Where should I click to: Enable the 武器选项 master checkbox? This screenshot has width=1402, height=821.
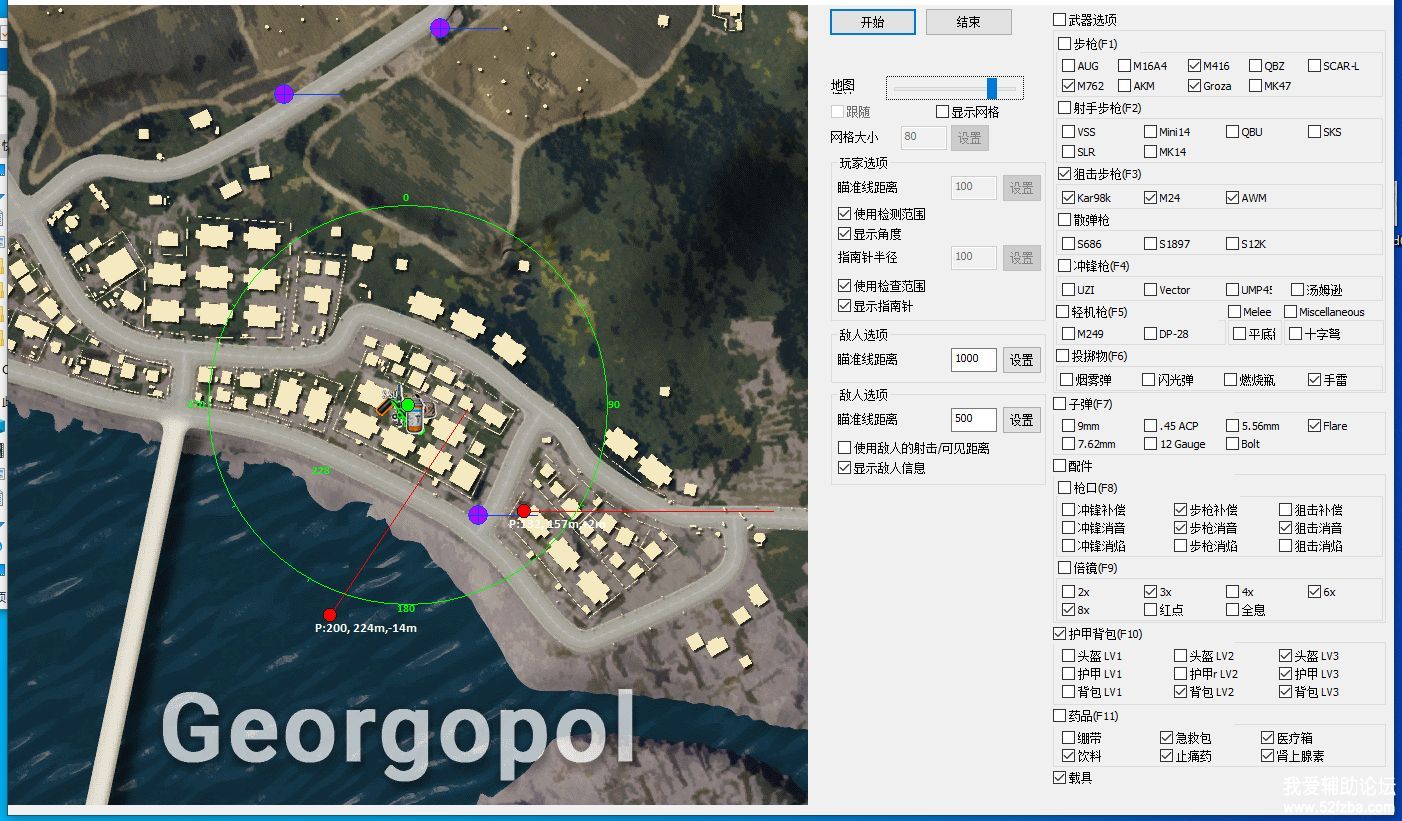1060,20
